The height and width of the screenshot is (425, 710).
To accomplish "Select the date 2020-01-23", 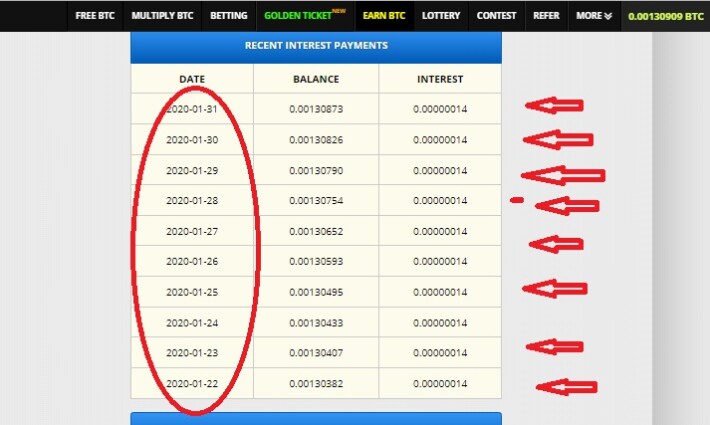I will click(x=192, y=353).
